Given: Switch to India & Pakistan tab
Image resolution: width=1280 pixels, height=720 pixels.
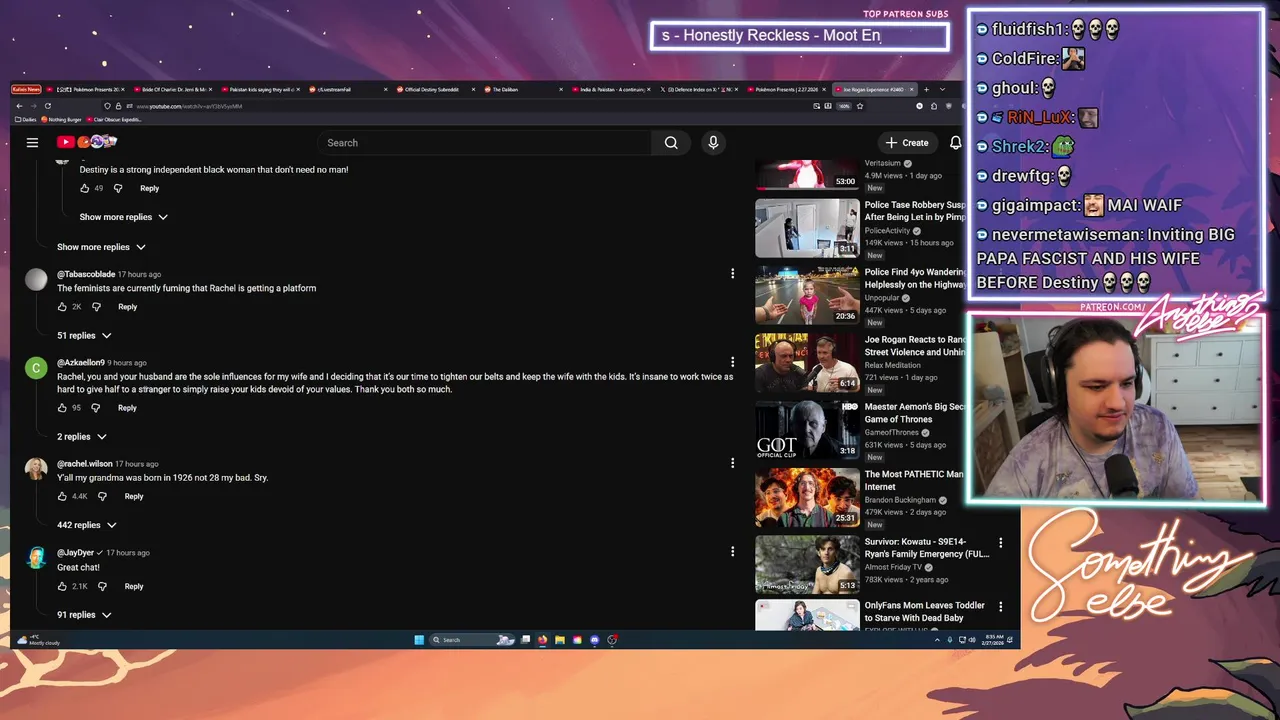Looking at the screenshot, I should (x=612, y=89).
